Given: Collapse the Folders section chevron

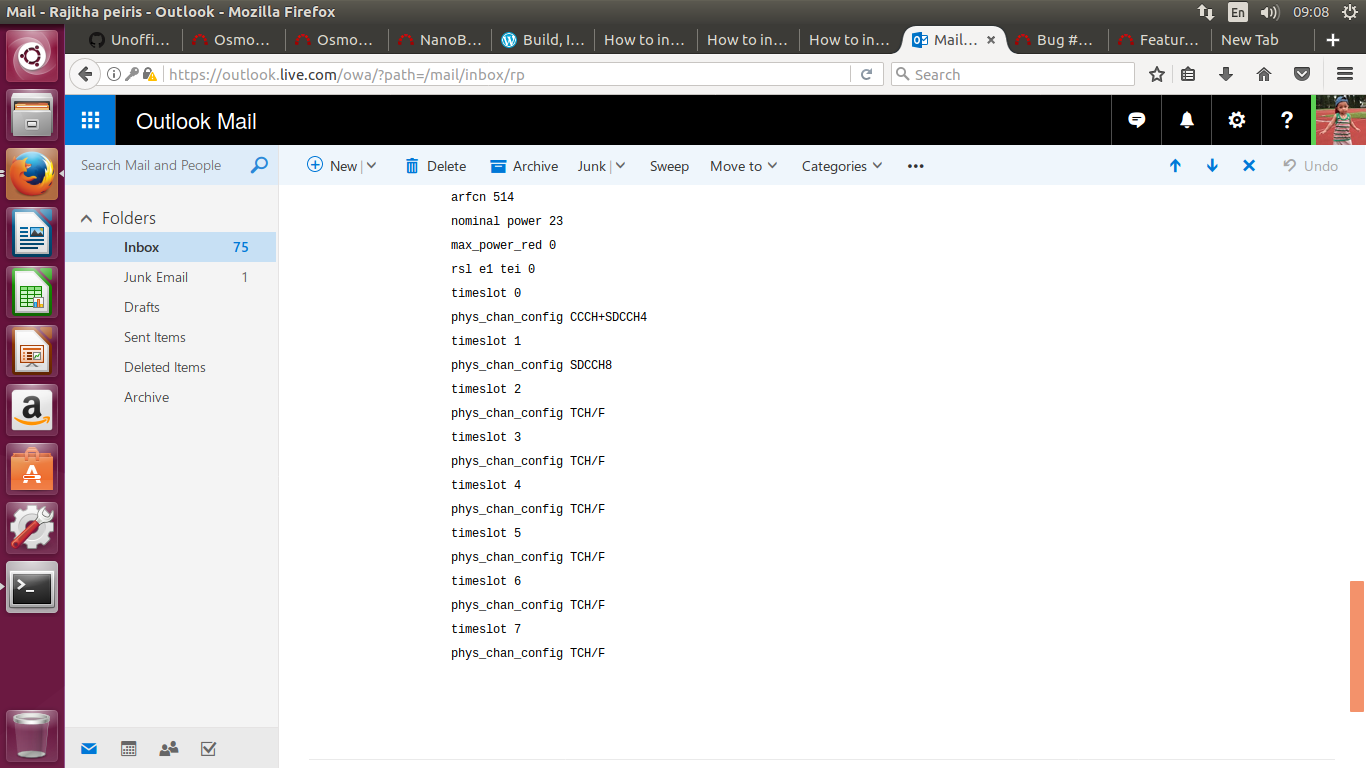Looking at the screenshot, I should [x=87, y=218].
